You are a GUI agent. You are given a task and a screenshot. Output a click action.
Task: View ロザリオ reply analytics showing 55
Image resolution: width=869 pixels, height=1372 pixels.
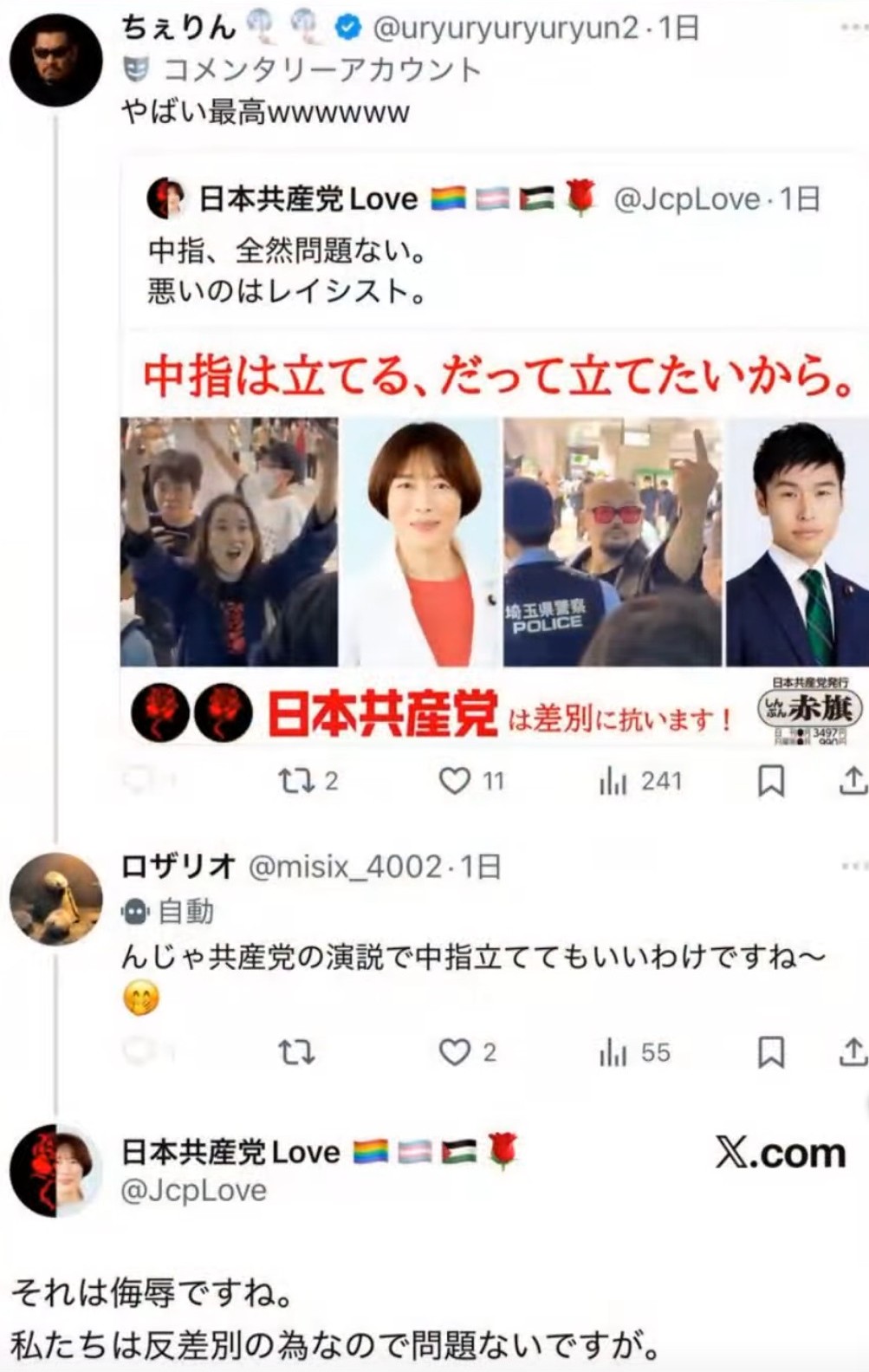(634, 1052)
